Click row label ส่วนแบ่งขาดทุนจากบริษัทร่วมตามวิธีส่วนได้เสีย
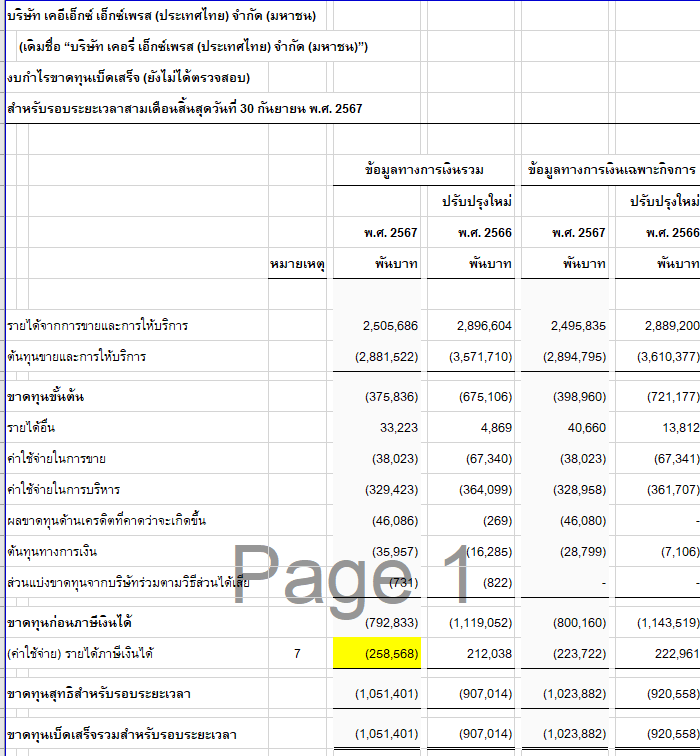The height and width of the screenshot is (756, 700). [128, 582]
